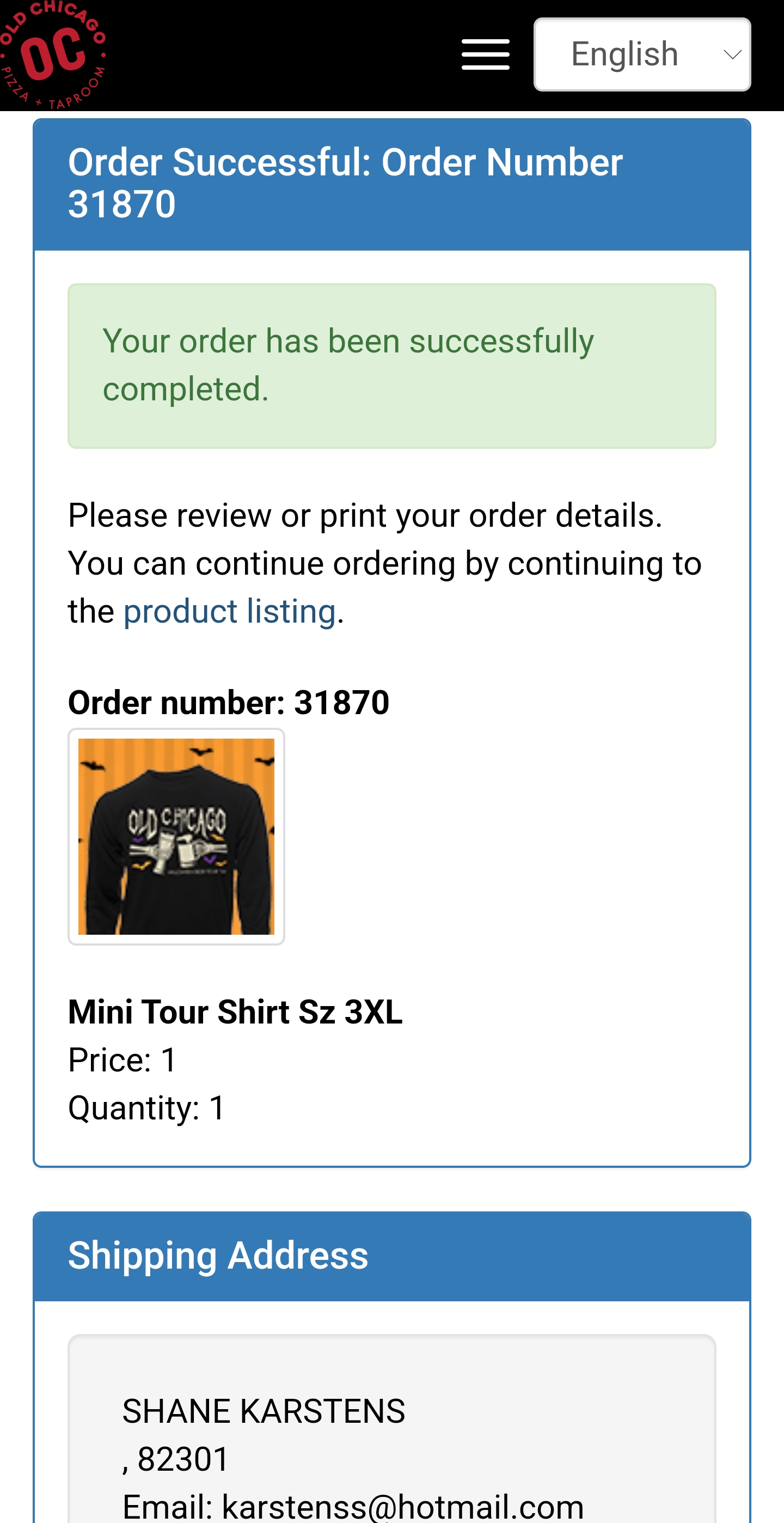
Task: Select the Mini Tour Shirt Sz 3XL title
Action: 235,1012
